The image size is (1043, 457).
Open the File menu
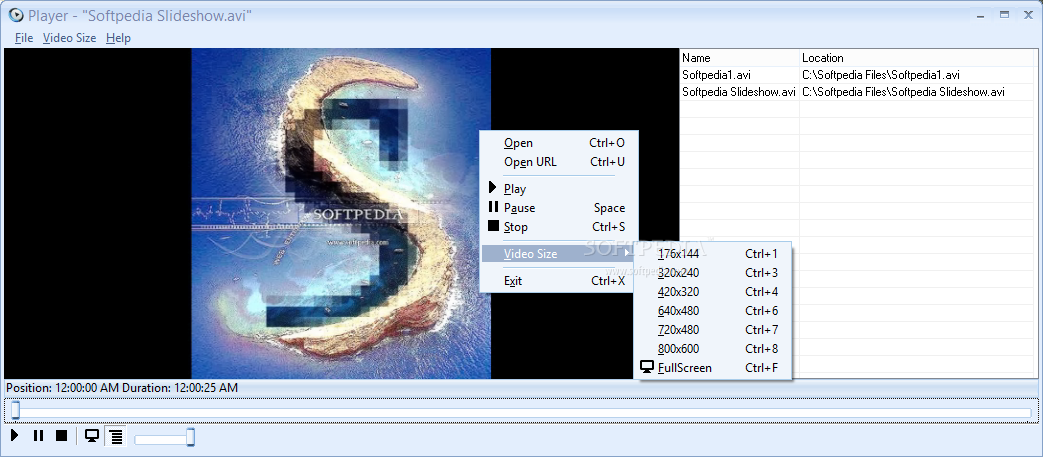(x=24, y=38)
